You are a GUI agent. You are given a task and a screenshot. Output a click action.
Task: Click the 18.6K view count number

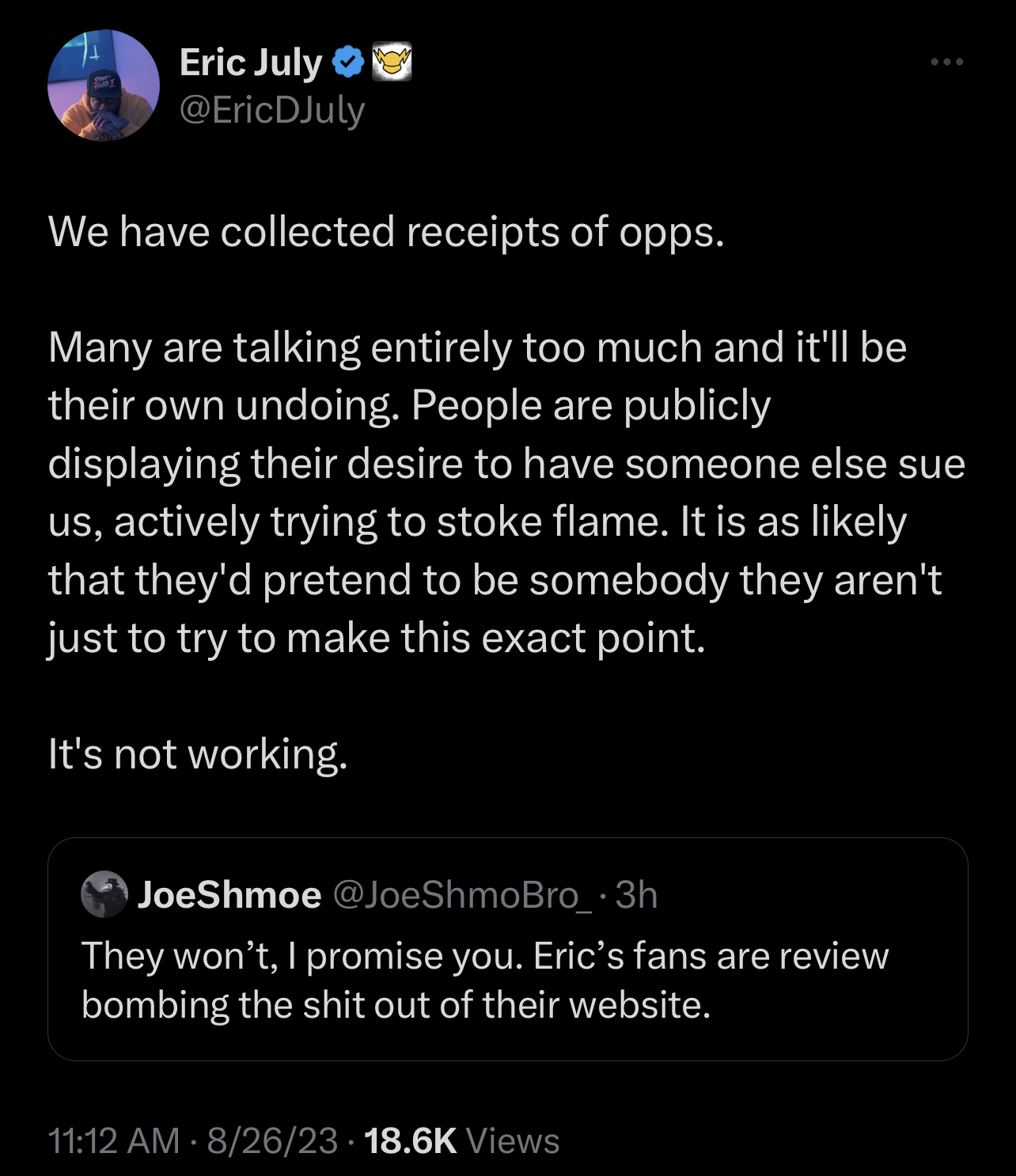pos(410,1140)
